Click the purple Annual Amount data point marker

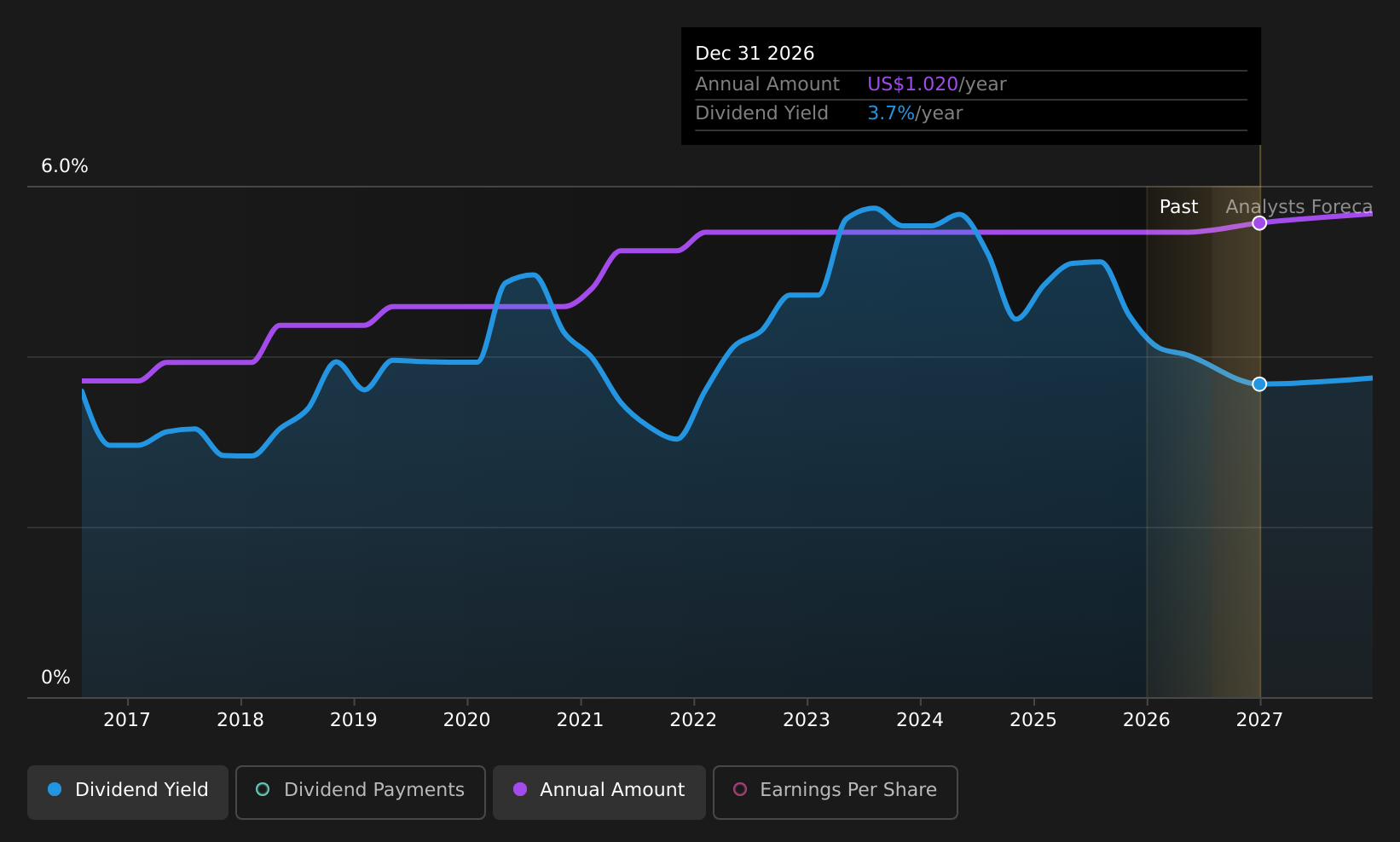click(1259, 223)
